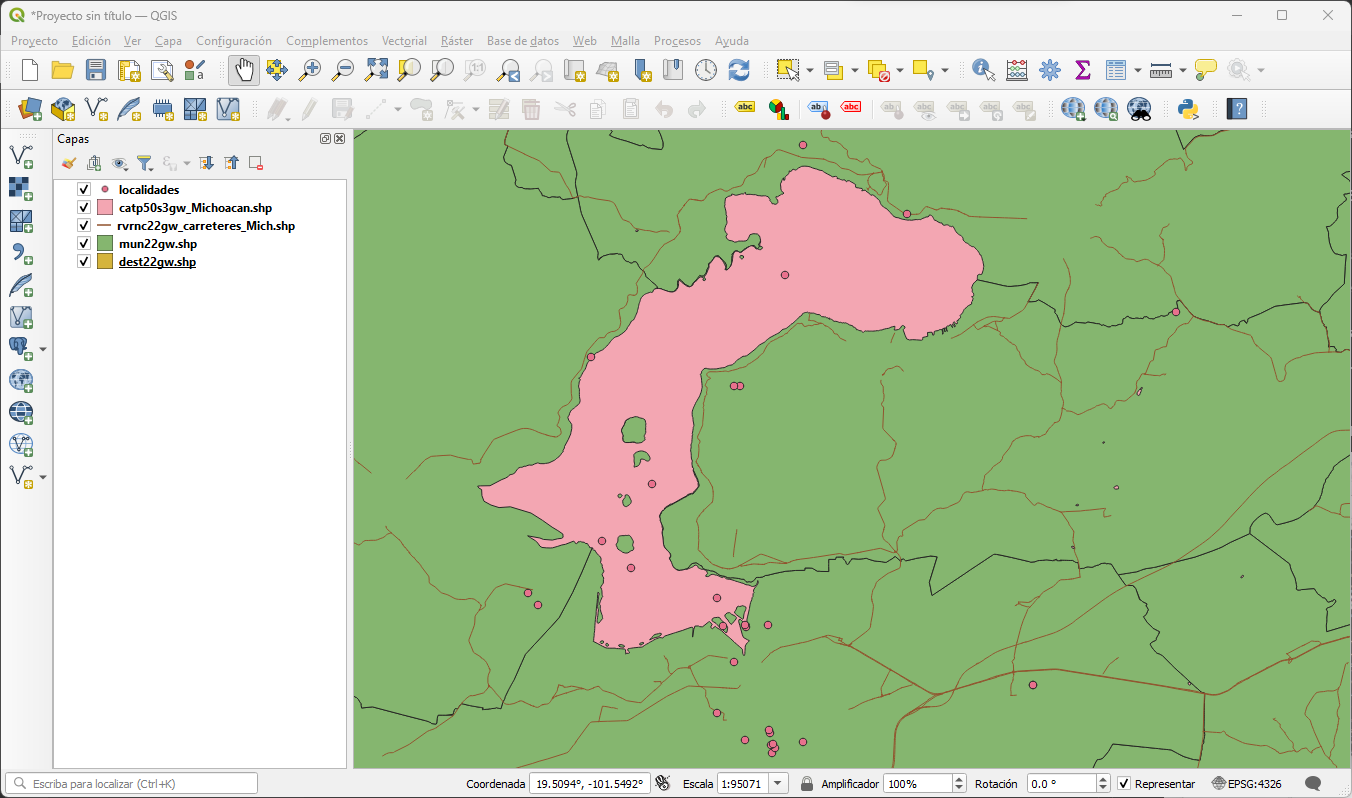Image resolution: width=1352 pixels, height=798 pixels.
Task: Save the project with the floppy disk icon
Action: [x=96, y=70]
